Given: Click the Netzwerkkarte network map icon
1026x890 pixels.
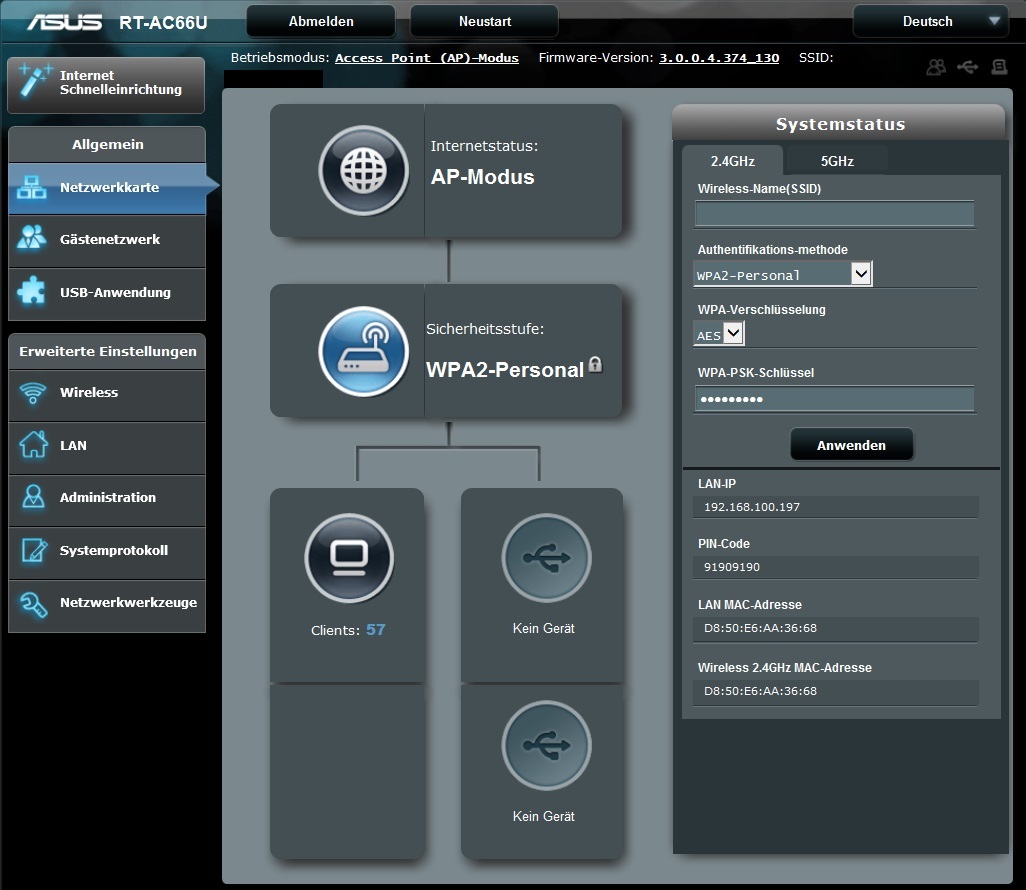Looking at the screenshot, I should [31, 188].
